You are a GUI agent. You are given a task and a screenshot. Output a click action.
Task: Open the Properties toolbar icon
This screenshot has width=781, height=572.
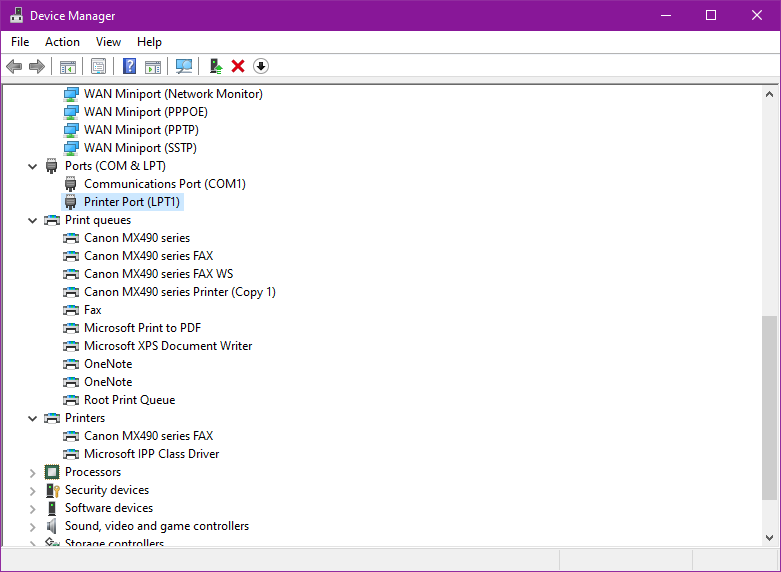coord(99,66)
